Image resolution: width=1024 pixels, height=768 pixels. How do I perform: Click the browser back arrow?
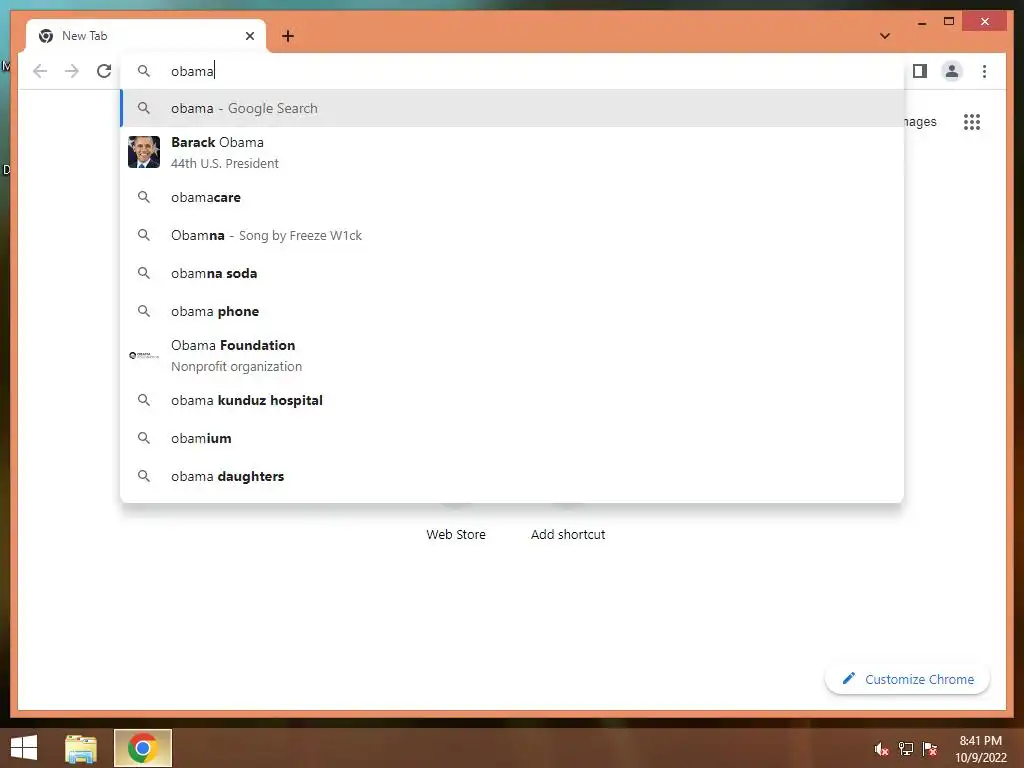click(x=40, y=71)
